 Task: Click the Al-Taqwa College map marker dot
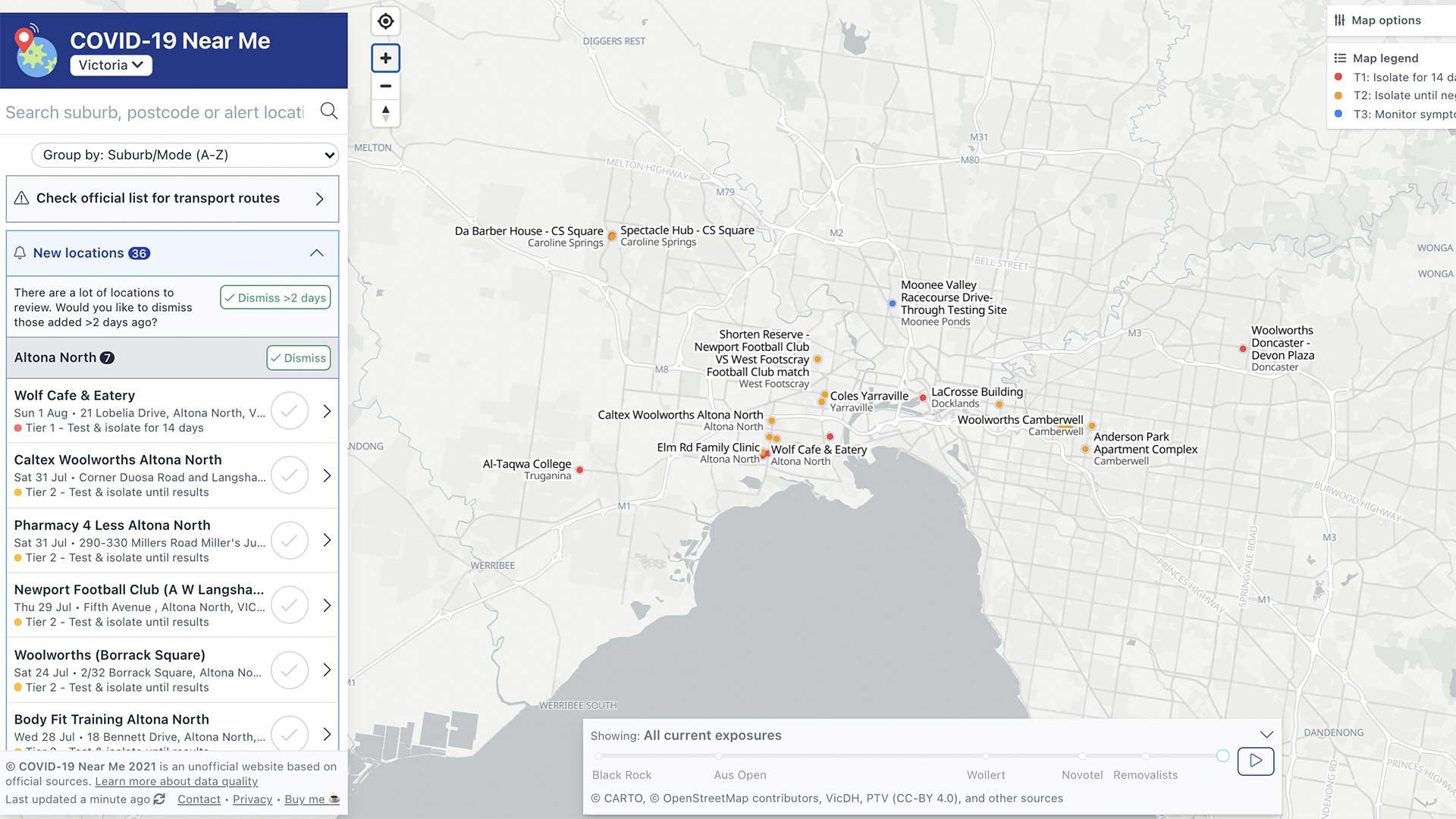[579, 470]
